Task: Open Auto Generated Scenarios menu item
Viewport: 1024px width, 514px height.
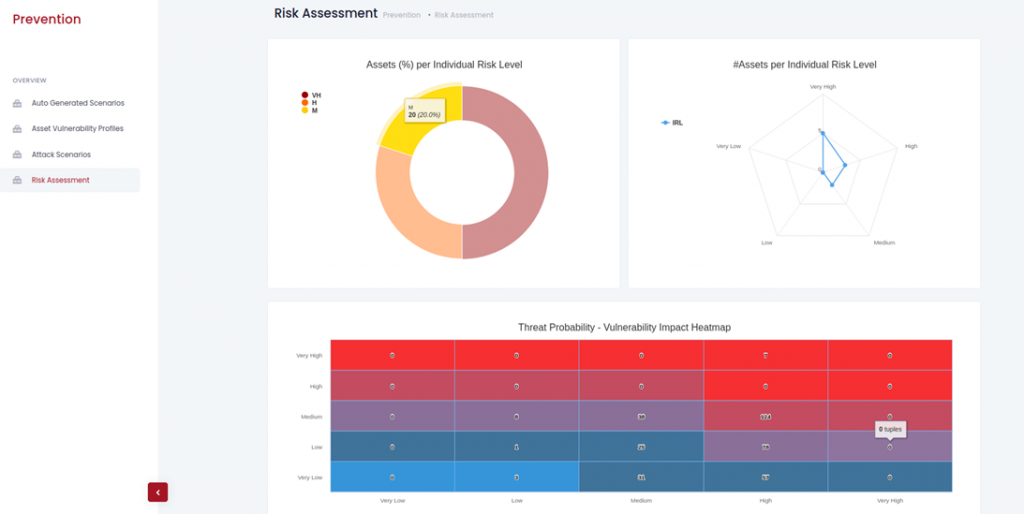Action: tap(78, 103)
